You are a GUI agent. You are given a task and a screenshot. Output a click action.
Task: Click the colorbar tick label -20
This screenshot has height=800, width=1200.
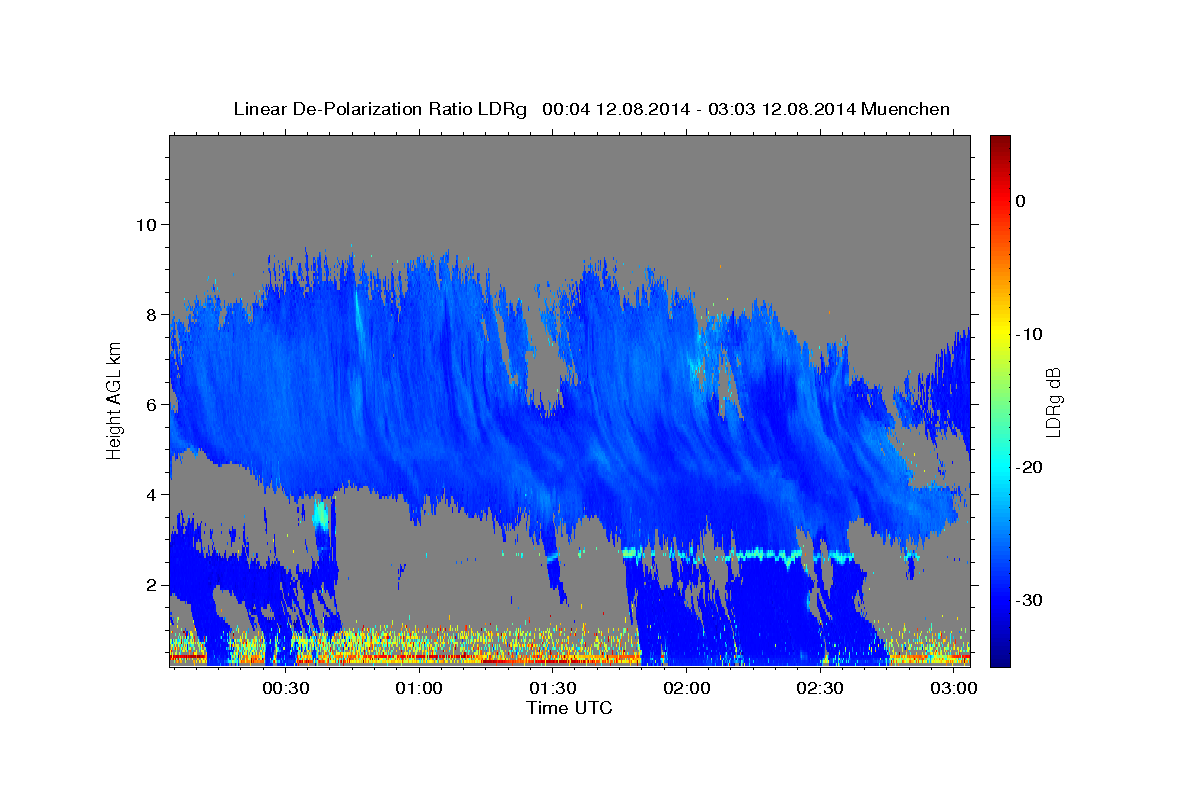pyautogui.click(x=1030, y=467)
